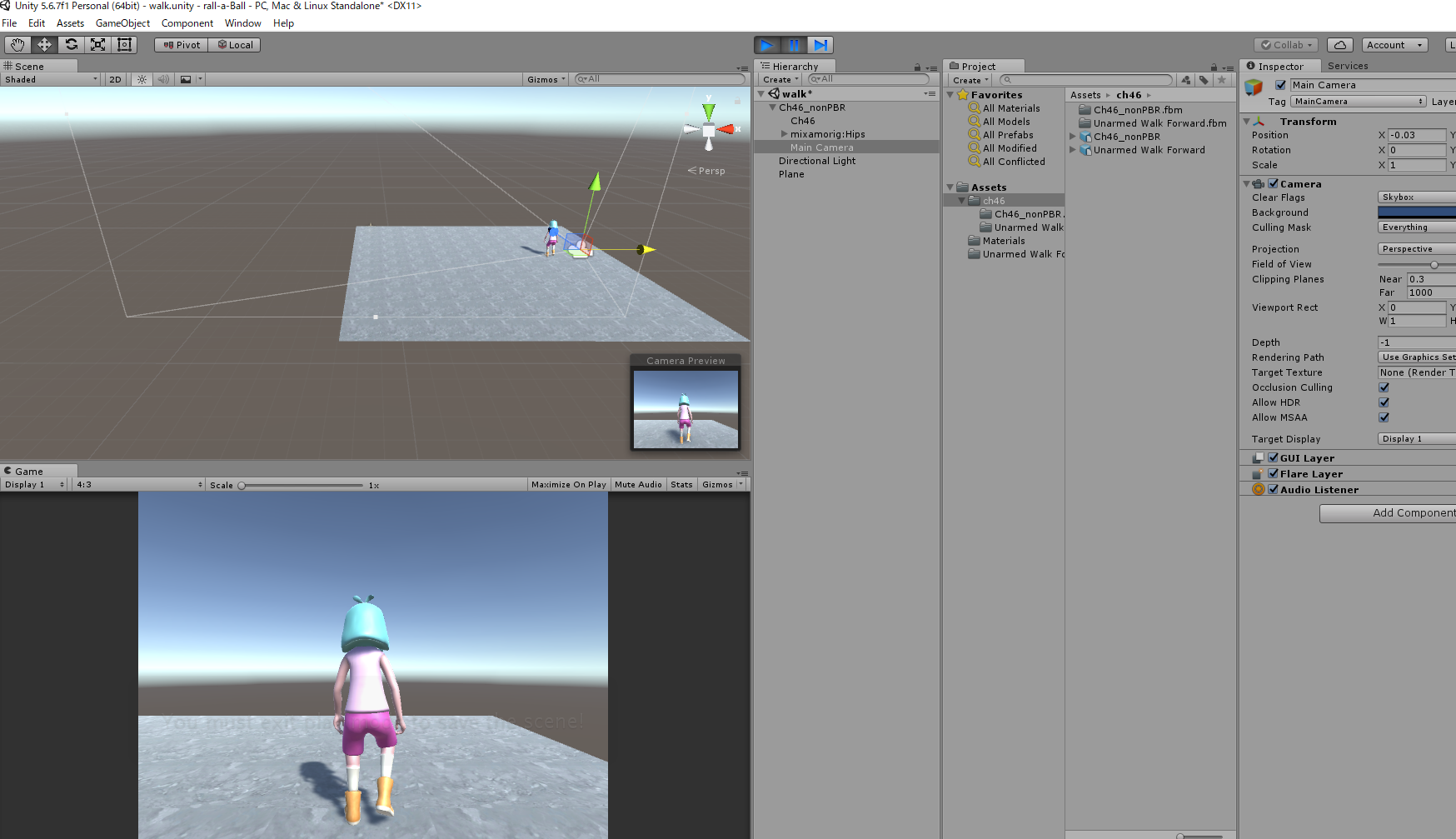Click the Field of View slider
The image size is (1456, 839).
pyautogui.click(x=1416, y=265)
